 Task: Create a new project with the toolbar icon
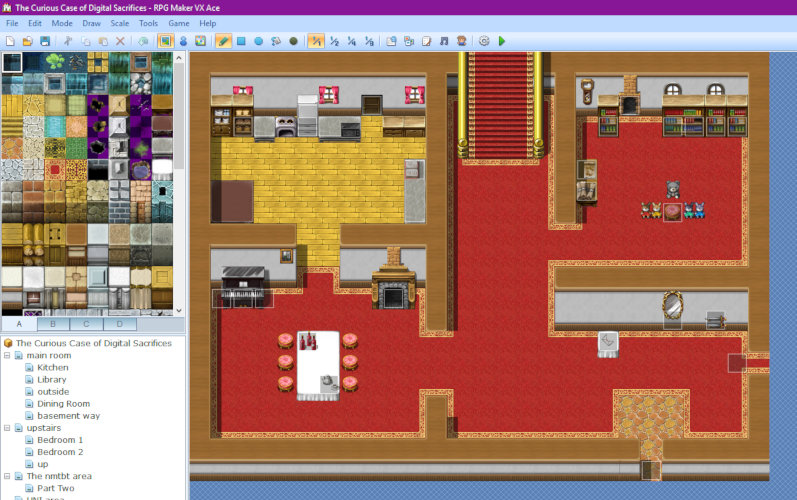[10, 41]
